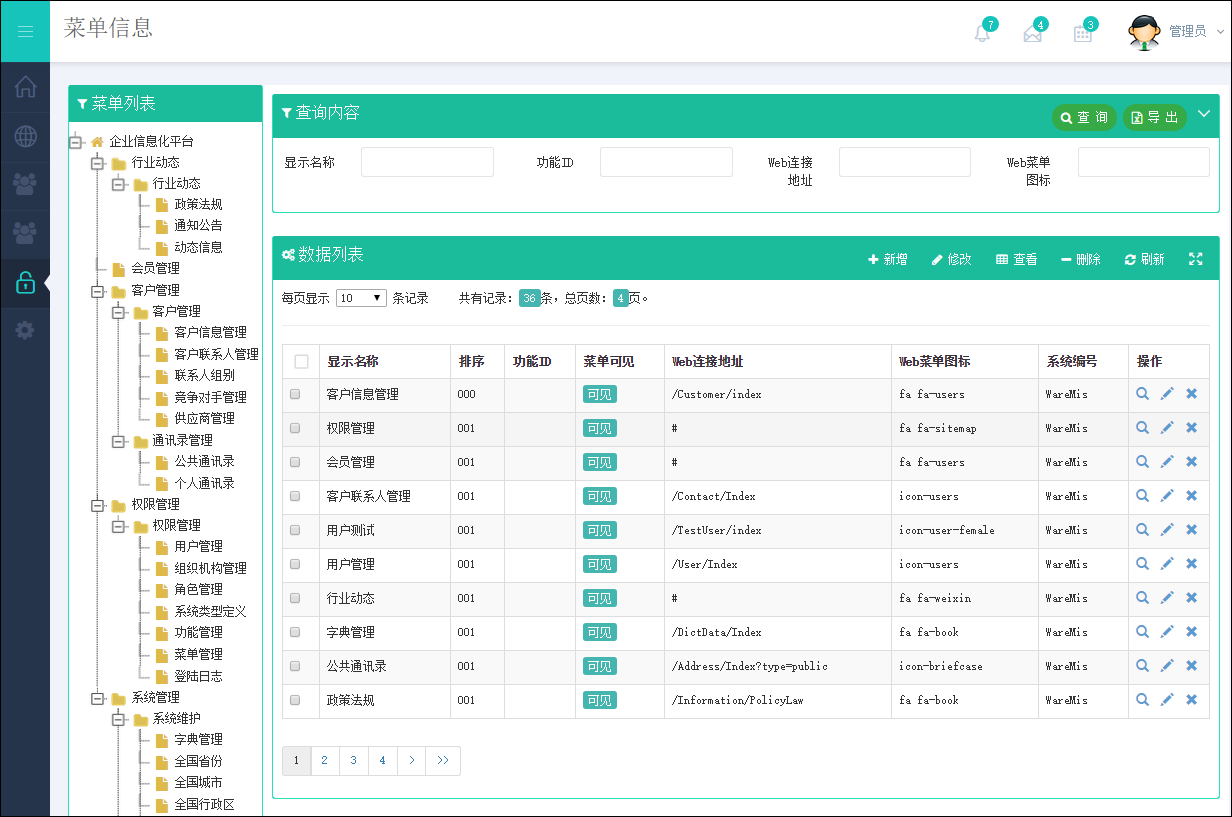
Task: Toggle the hamburger sidebar menu
Action: (x=26, y=32)
